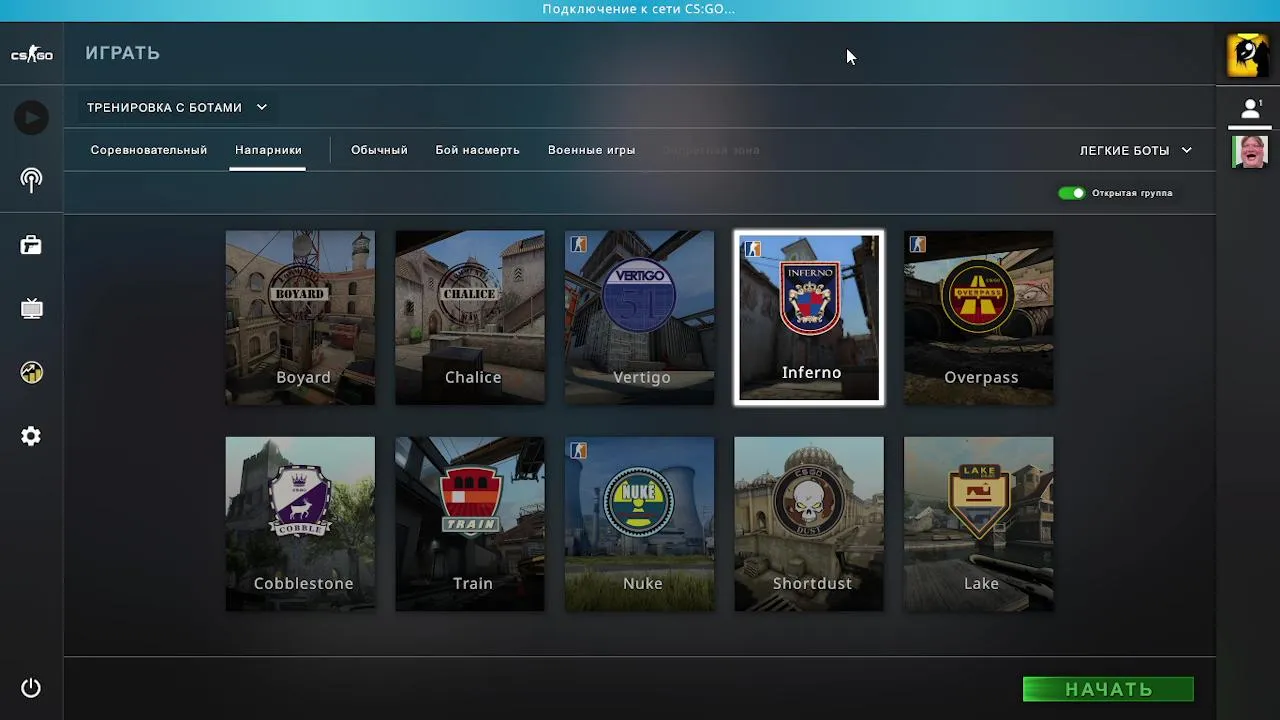Click the Inferno map group badge icon
Screen dimensions: 1280x720
click(752, 249)
